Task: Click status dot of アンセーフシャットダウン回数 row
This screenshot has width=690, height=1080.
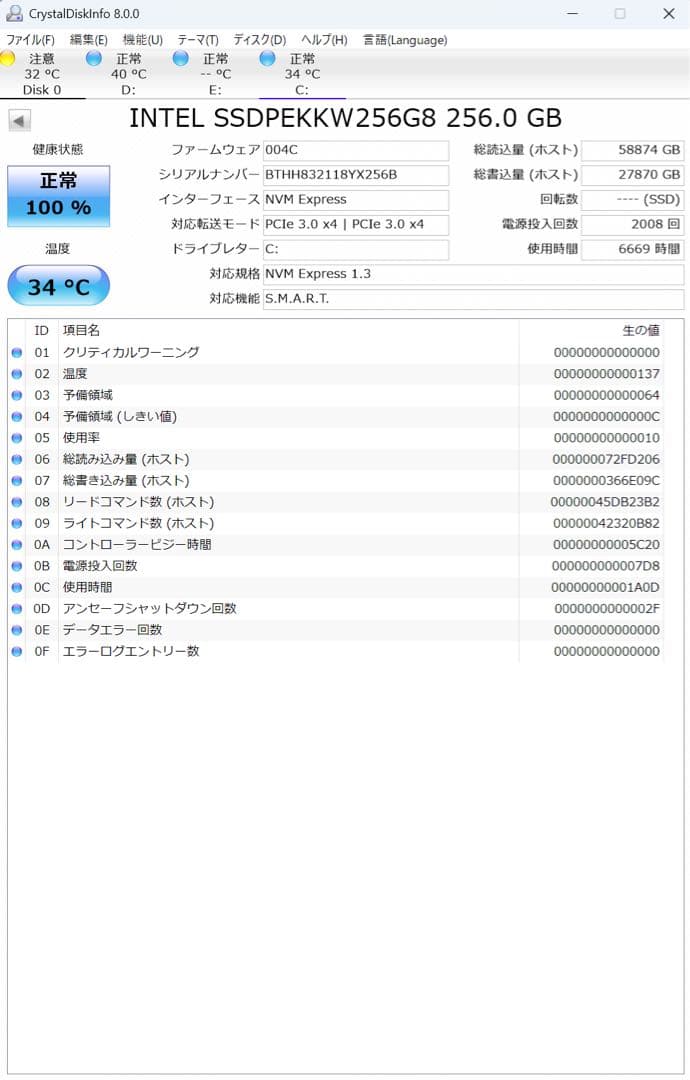Action: pos(17,609)
